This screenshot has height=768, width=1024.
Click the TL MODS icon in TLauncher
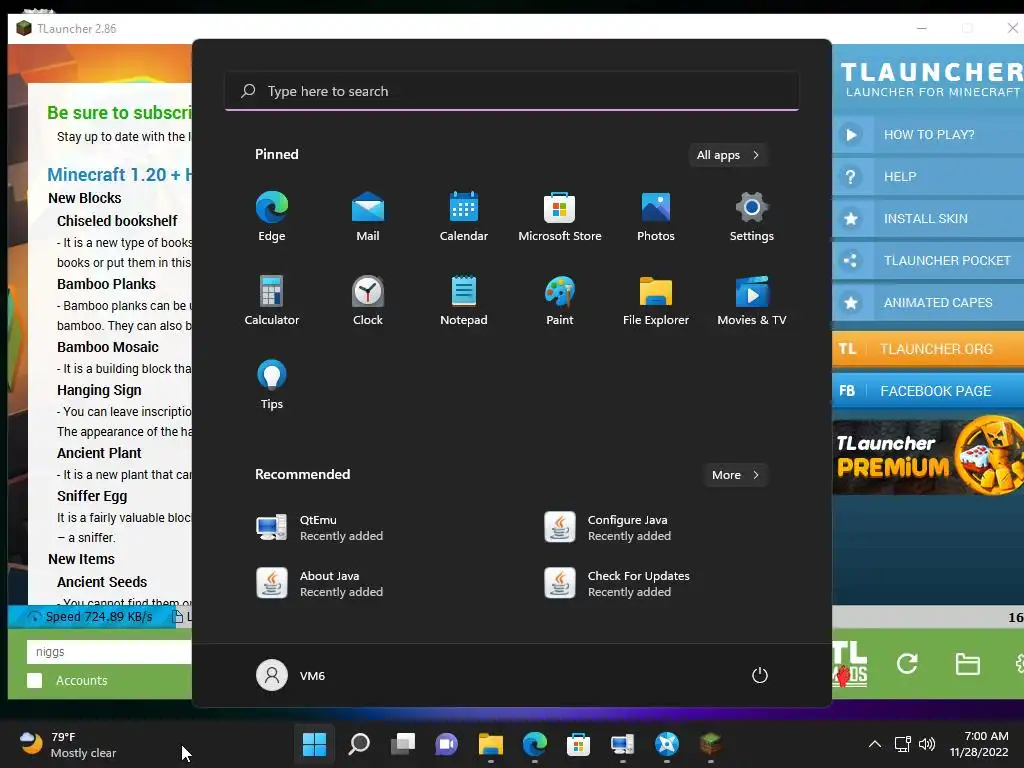850,664
